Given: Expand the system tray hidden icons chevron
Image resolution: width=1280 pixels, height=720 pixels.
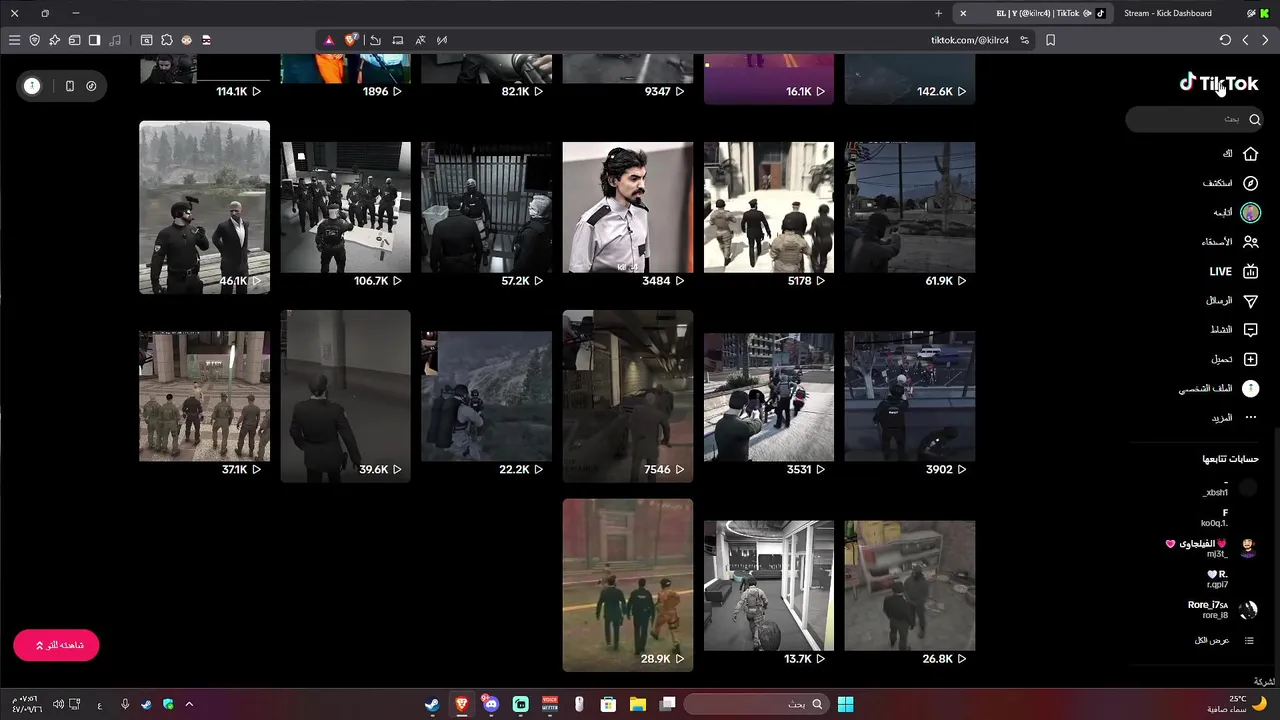Looking at the screenshot, I should [x=189, y=704].
